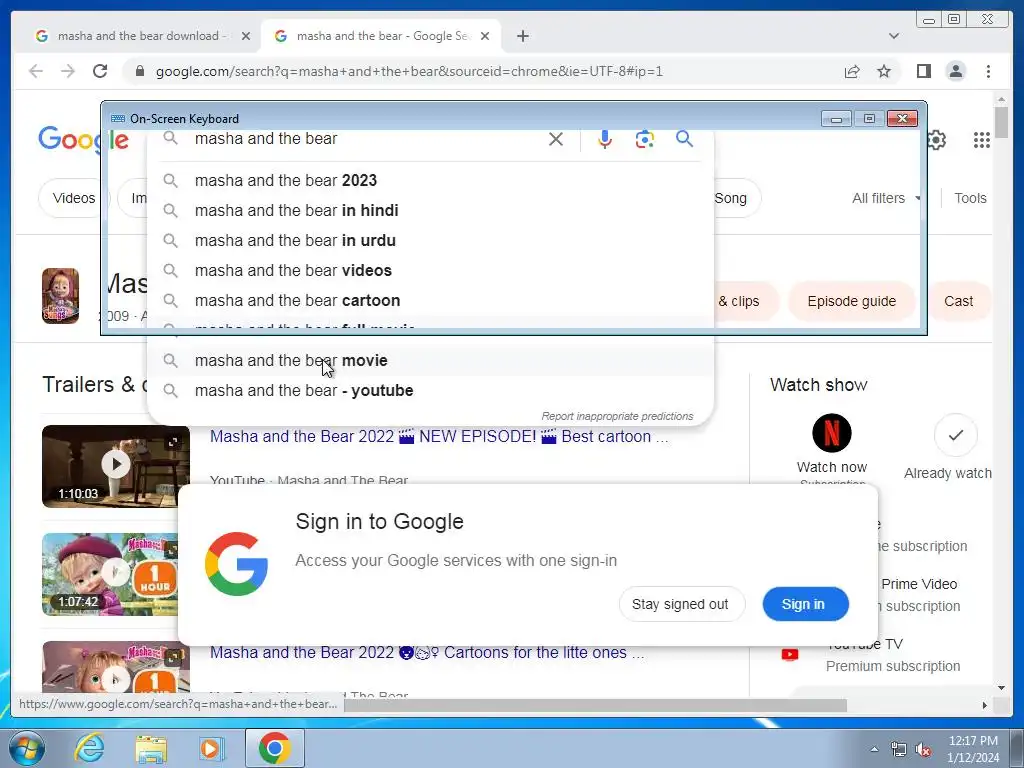This screenshot has height=768, width=1024.
Task: Click the Chrome back arrow
Action: click(x=36, y=71)
